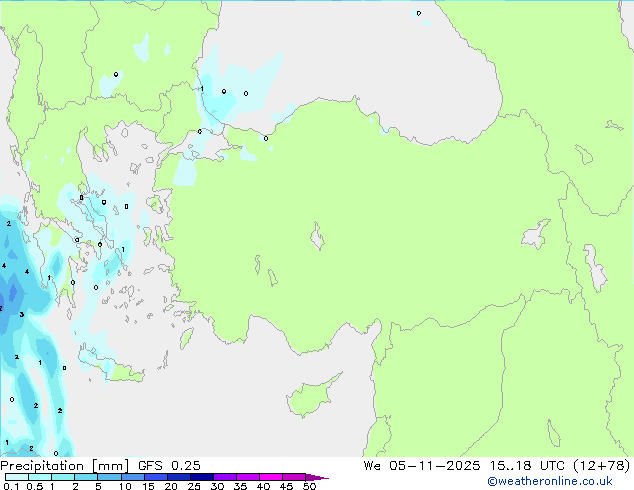Click the "45" legend scale label

tap(286, 486)
